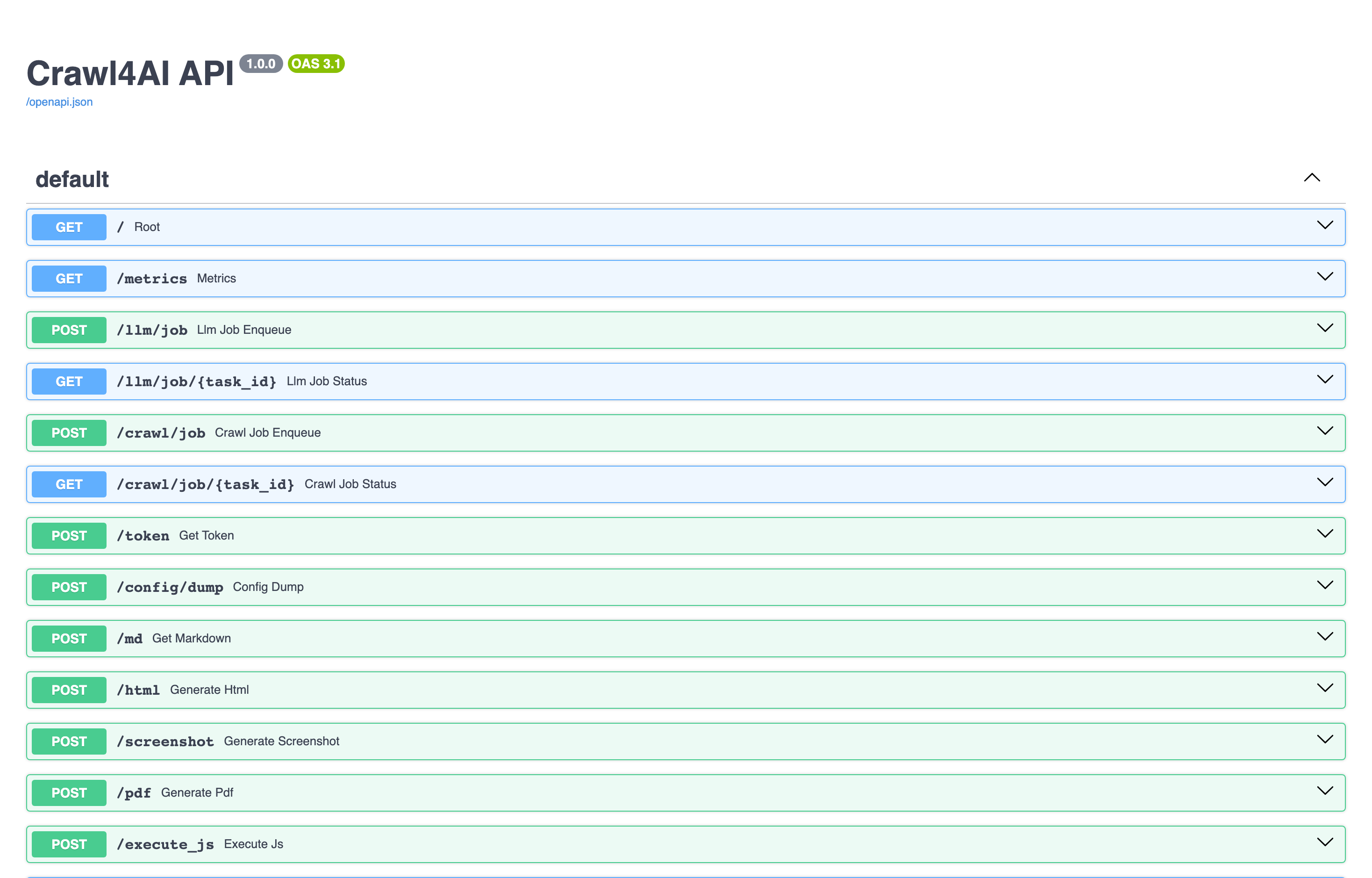
Task: Collapse the default section chevron
Action: (x=1312, y=177)
